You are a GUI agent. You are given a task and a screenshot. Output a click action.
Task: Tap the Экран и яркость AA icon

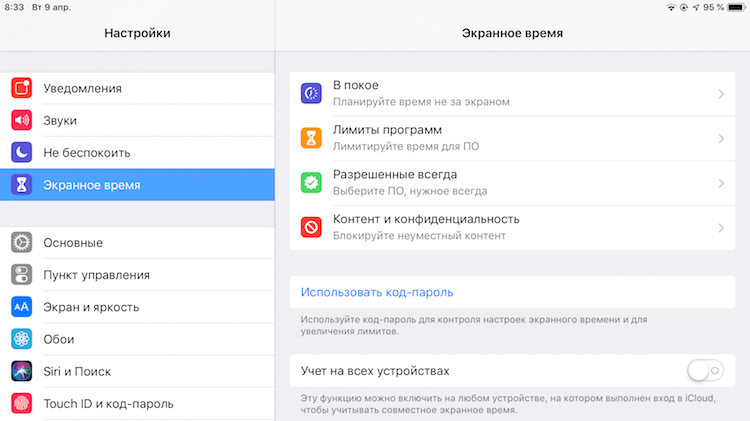click(22, 307)
